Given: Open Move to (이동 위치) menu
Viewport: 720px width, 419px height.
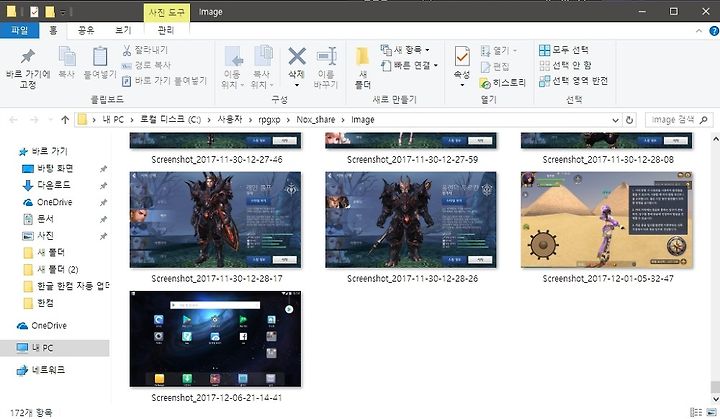Looking at the screenshot, I should [x=233, y=67].
